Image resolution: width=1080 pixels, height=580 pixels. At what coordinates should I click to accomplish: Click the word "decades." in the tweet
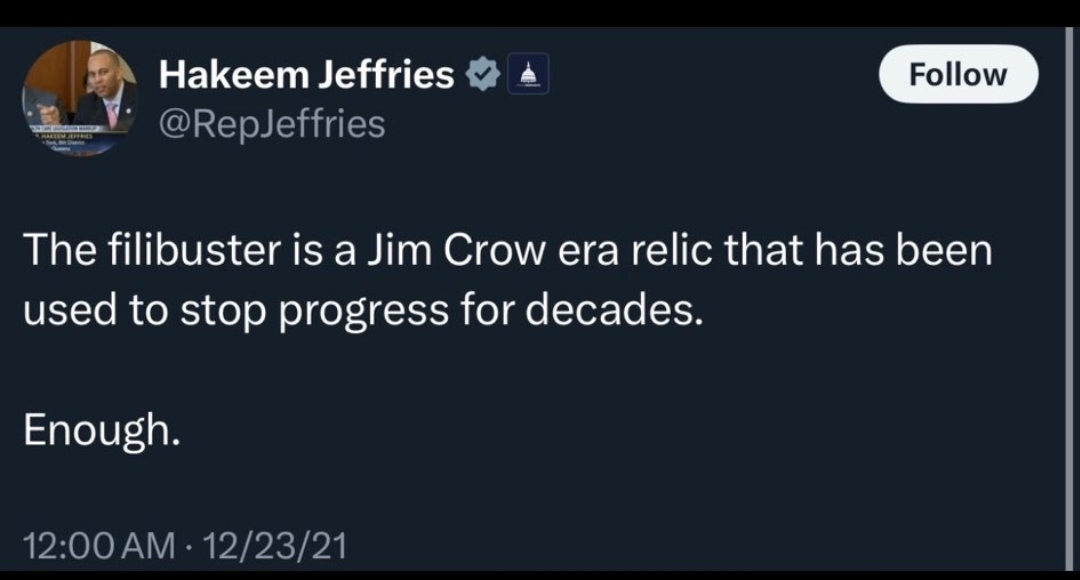tap(615, 309)
